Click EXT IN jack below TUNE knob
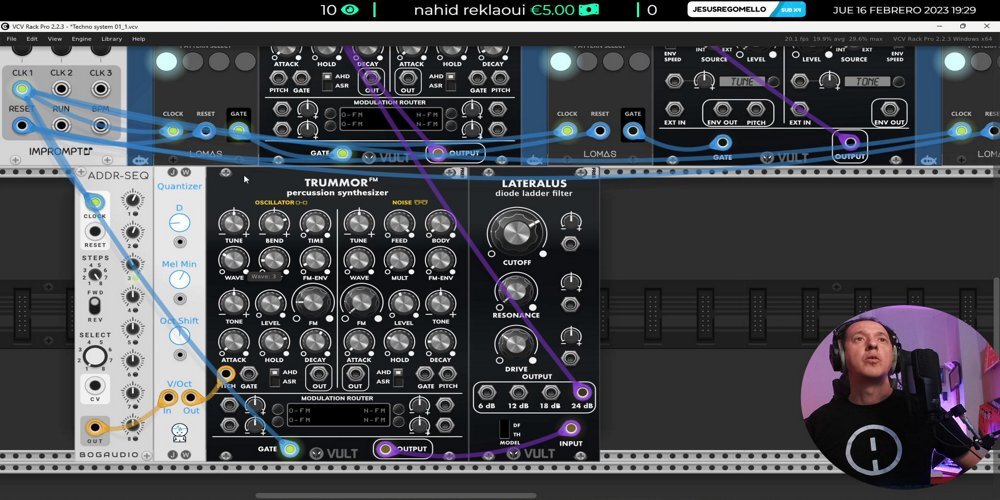 click(x=673, y=109)
